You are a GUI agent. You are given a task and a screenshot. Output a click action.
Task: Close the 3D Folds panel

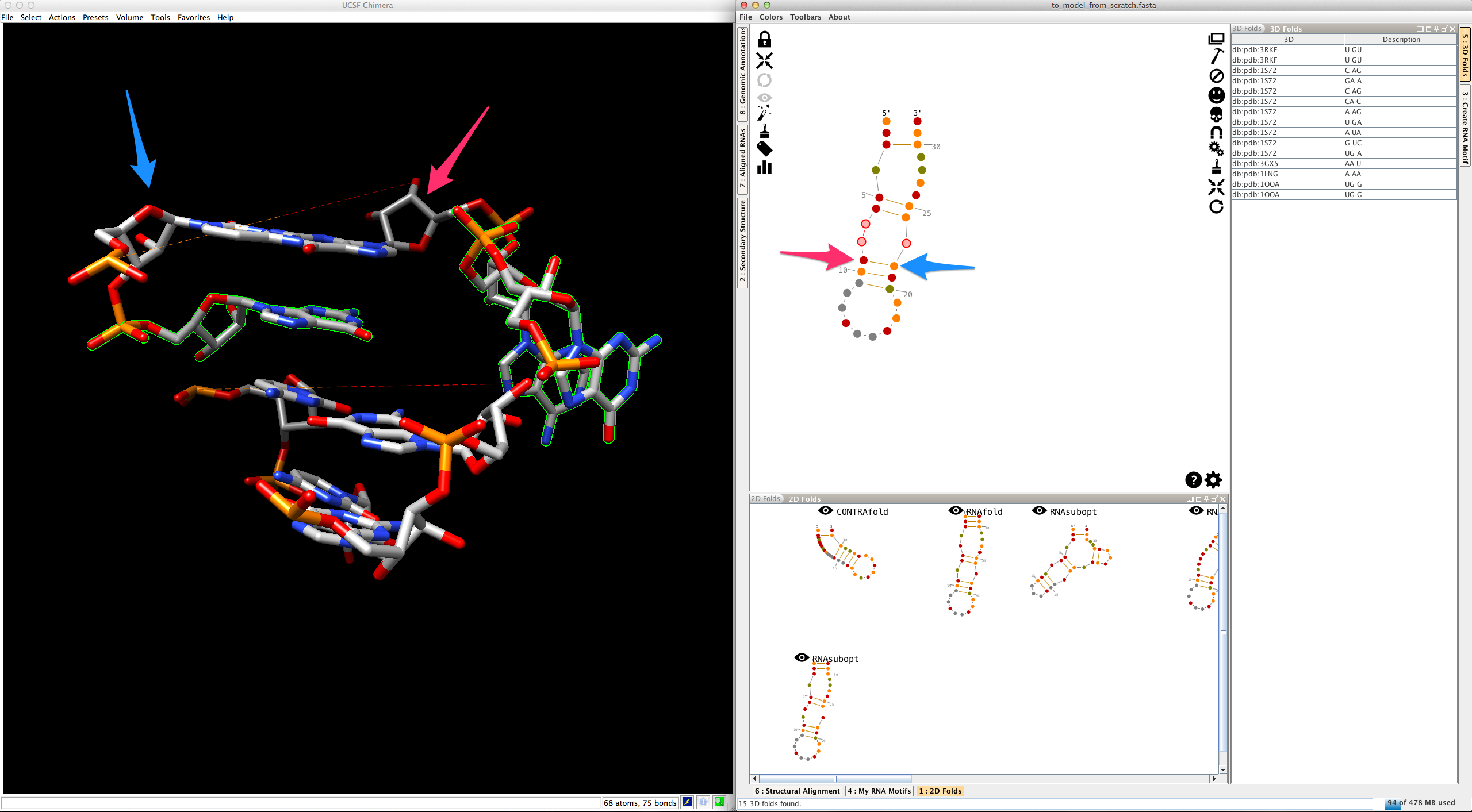tap(1452, 29)
